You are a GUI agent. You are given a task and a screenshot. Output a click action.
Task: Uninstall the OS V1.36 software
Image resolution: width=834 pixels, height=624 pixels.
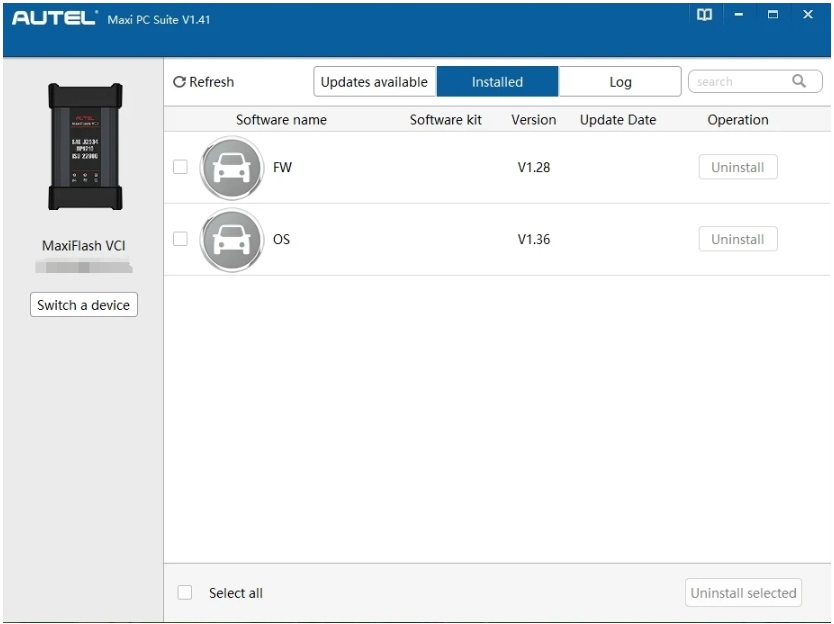(x=738, y=240)
